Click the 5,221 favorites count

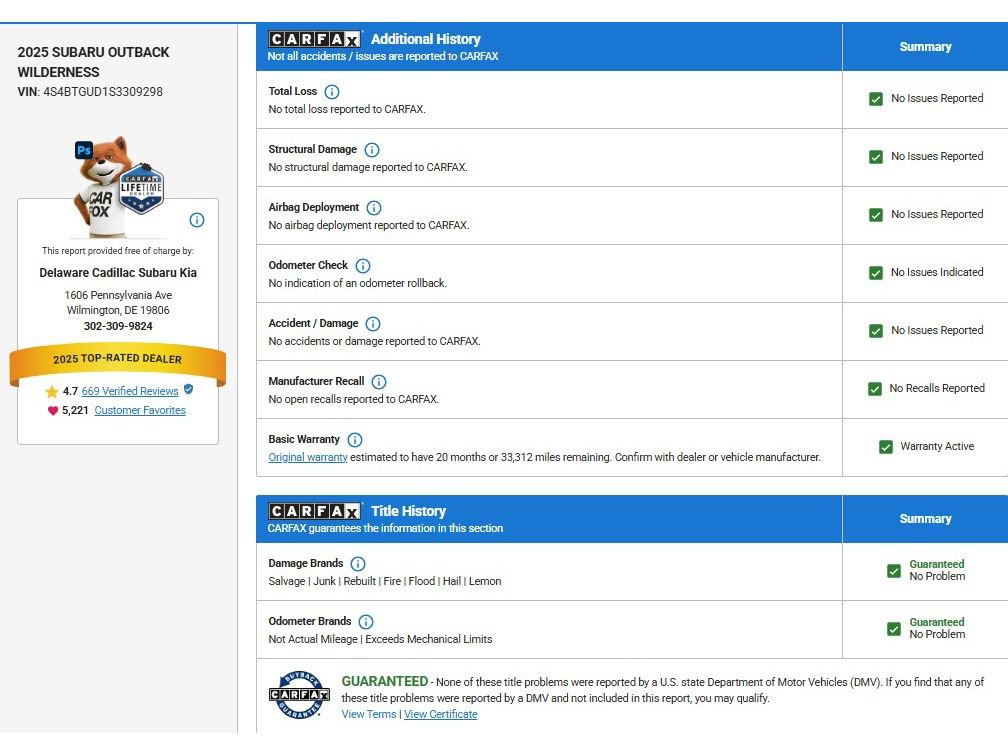75,410
